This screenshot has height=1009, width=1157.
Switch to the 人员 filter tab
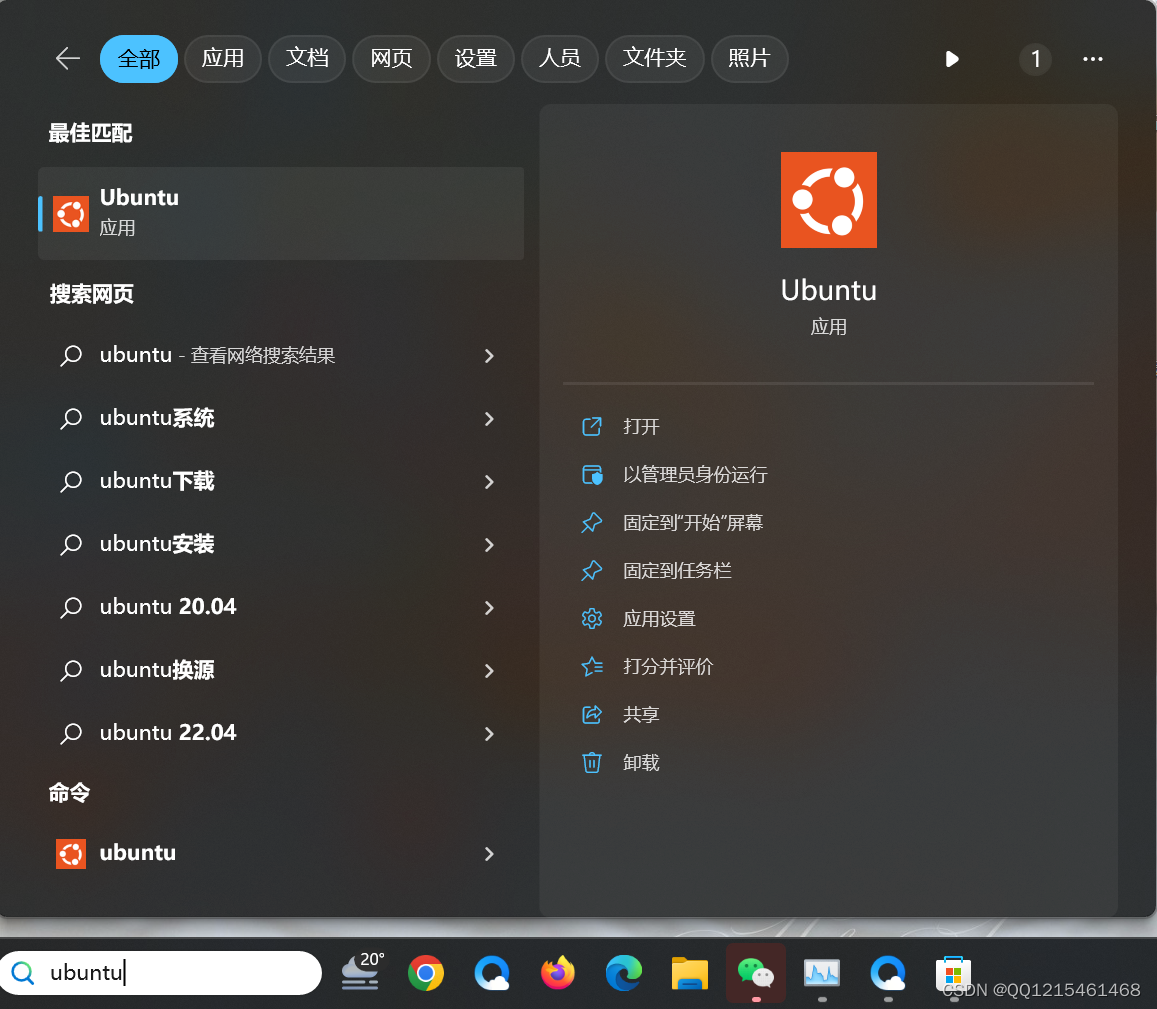pos(559,58)
